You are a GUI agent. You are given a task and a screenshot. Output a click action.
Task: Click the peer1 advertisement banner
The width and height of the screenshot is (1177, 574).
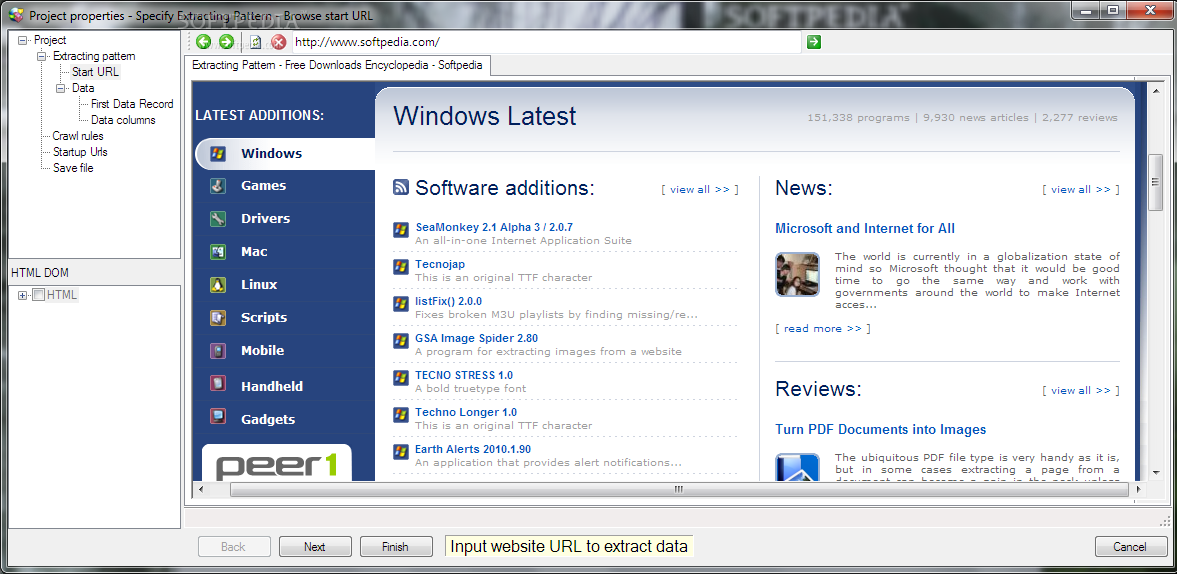click(x=276, y=462)
